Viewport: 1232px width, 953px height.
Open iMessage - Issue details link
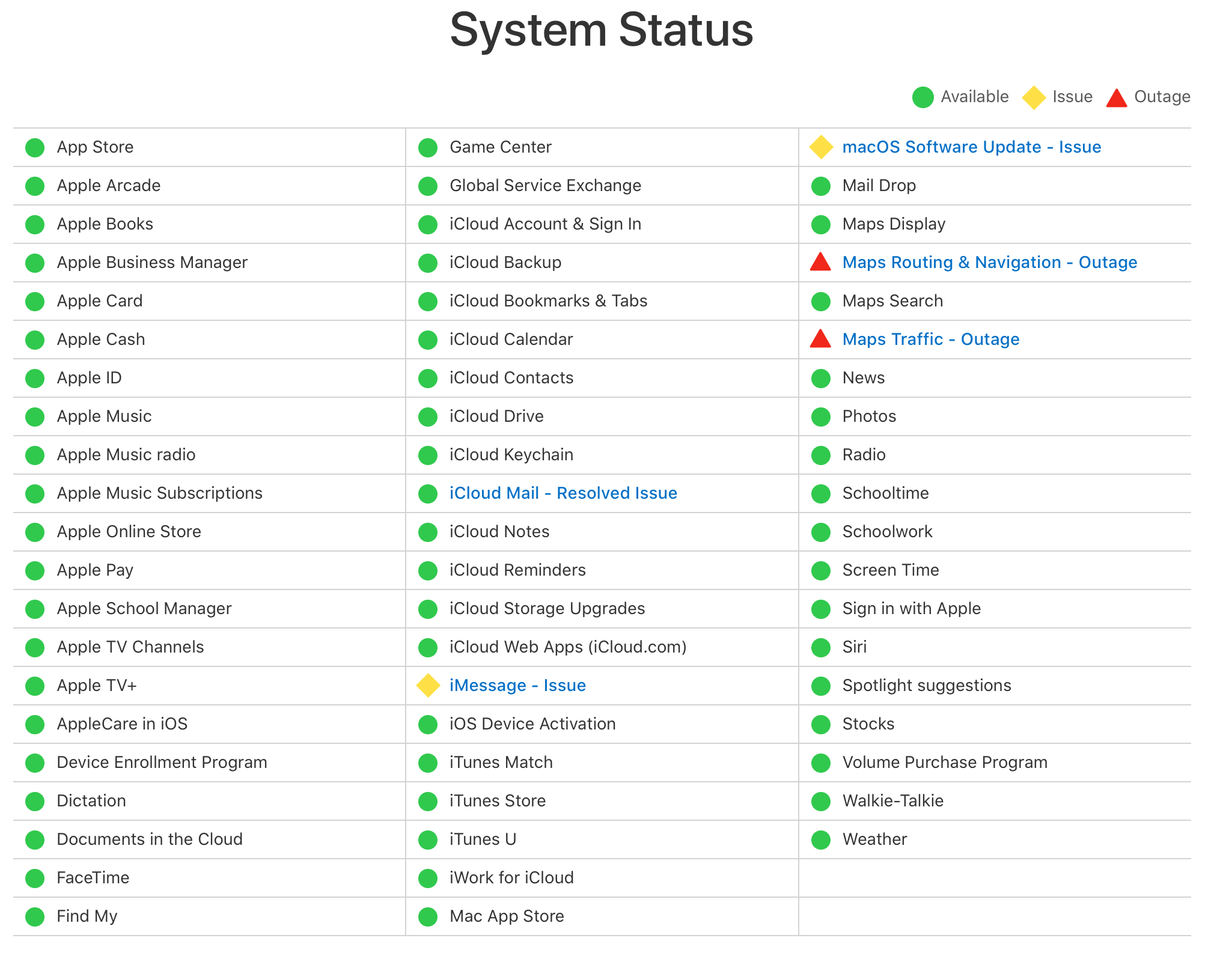pyautogui.click(x=517, y=686)
